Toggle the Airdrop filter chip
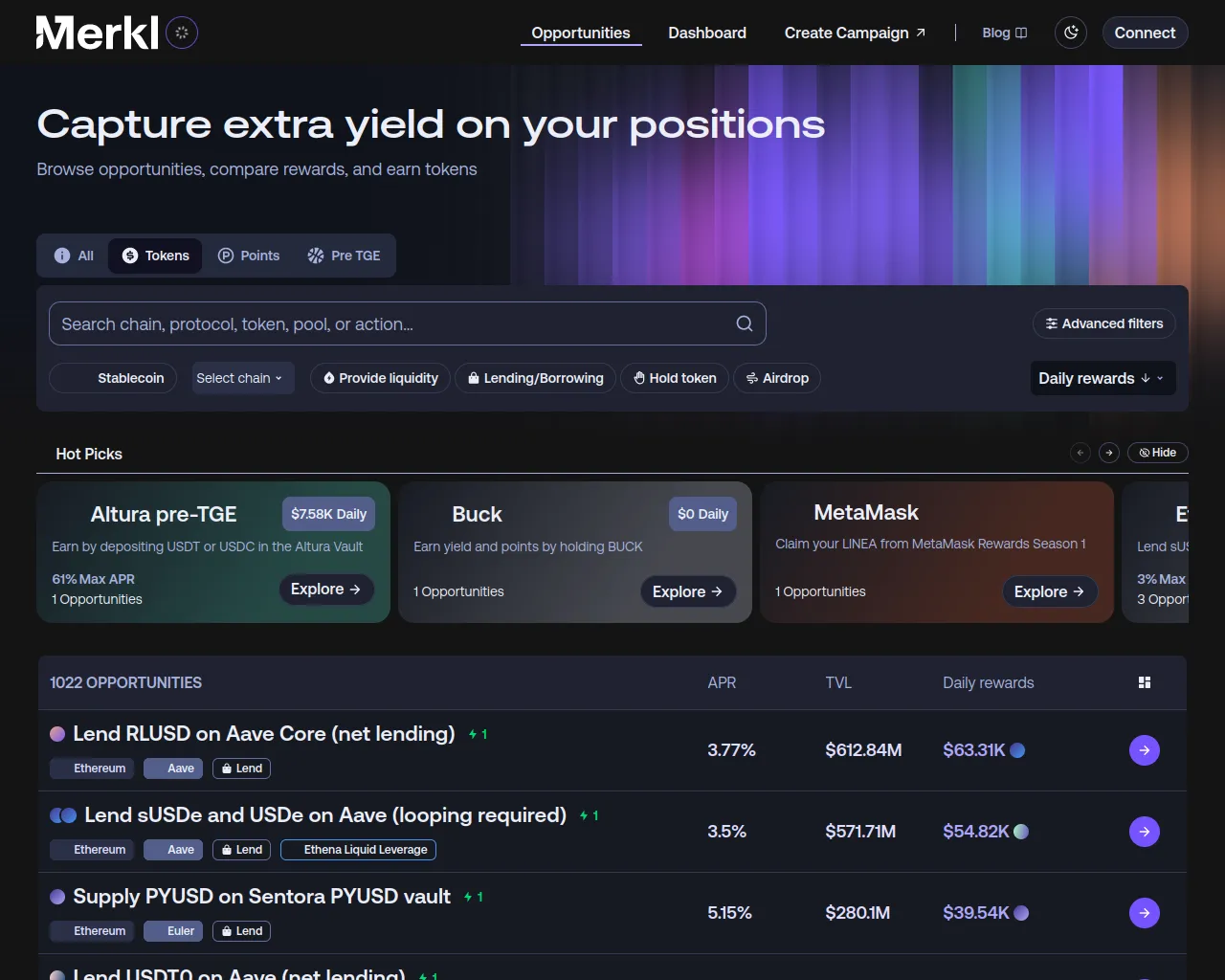The image size is (1225, 980). [777, 378]
